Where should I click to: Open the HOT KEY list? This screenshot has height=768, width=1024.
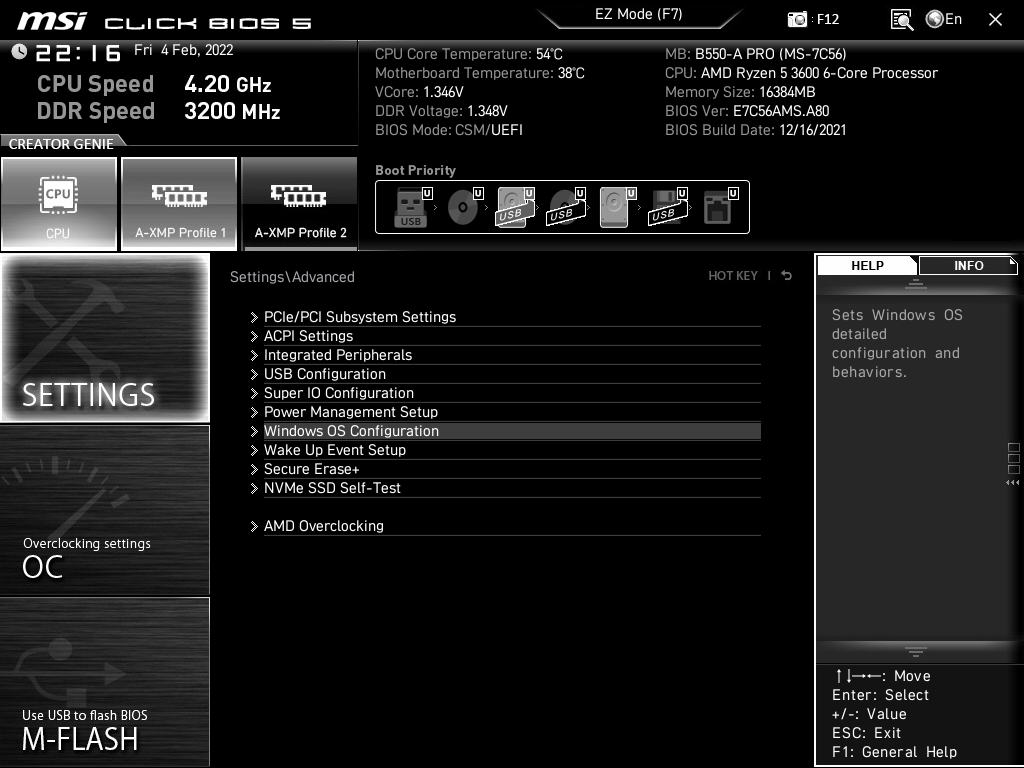tap(733, 276)
